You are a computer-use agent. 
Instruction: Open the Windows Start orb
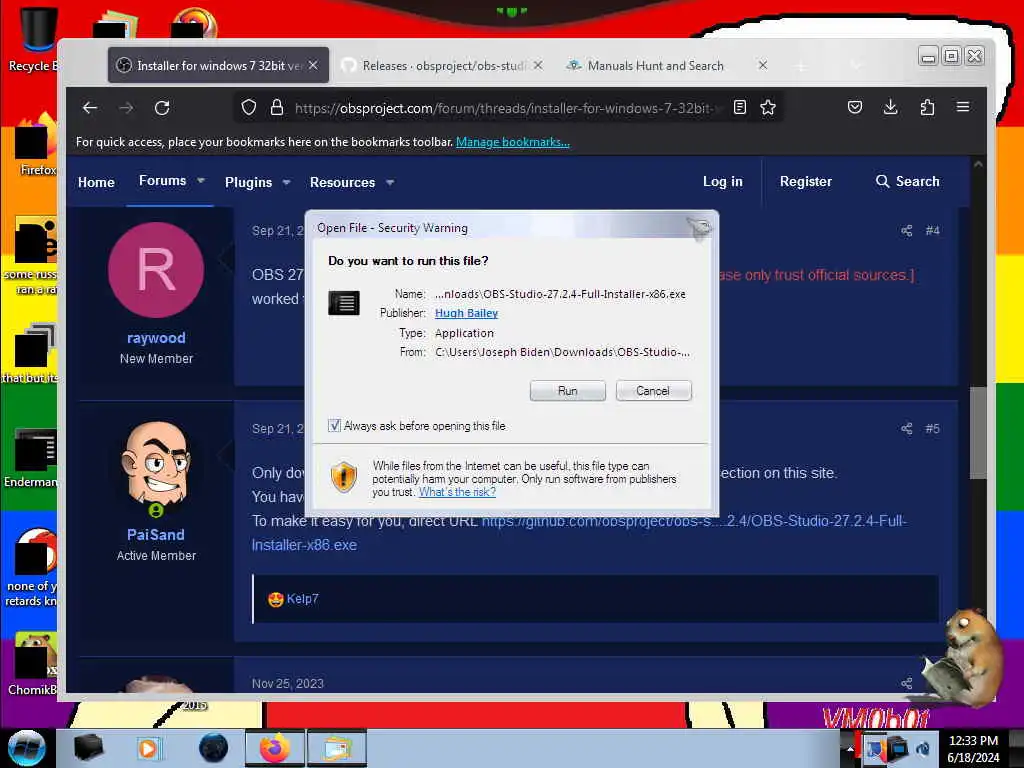pos(27,748)
